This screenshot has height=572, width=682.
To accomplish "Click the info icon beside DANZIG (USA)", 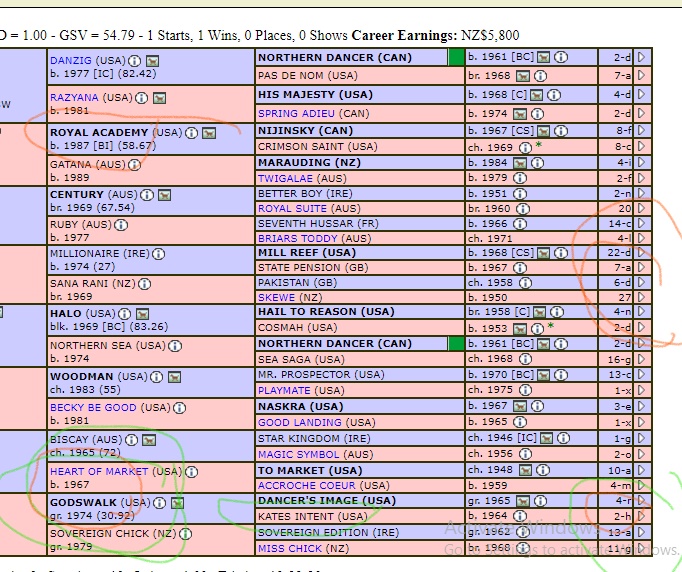I will click(136, 61).
